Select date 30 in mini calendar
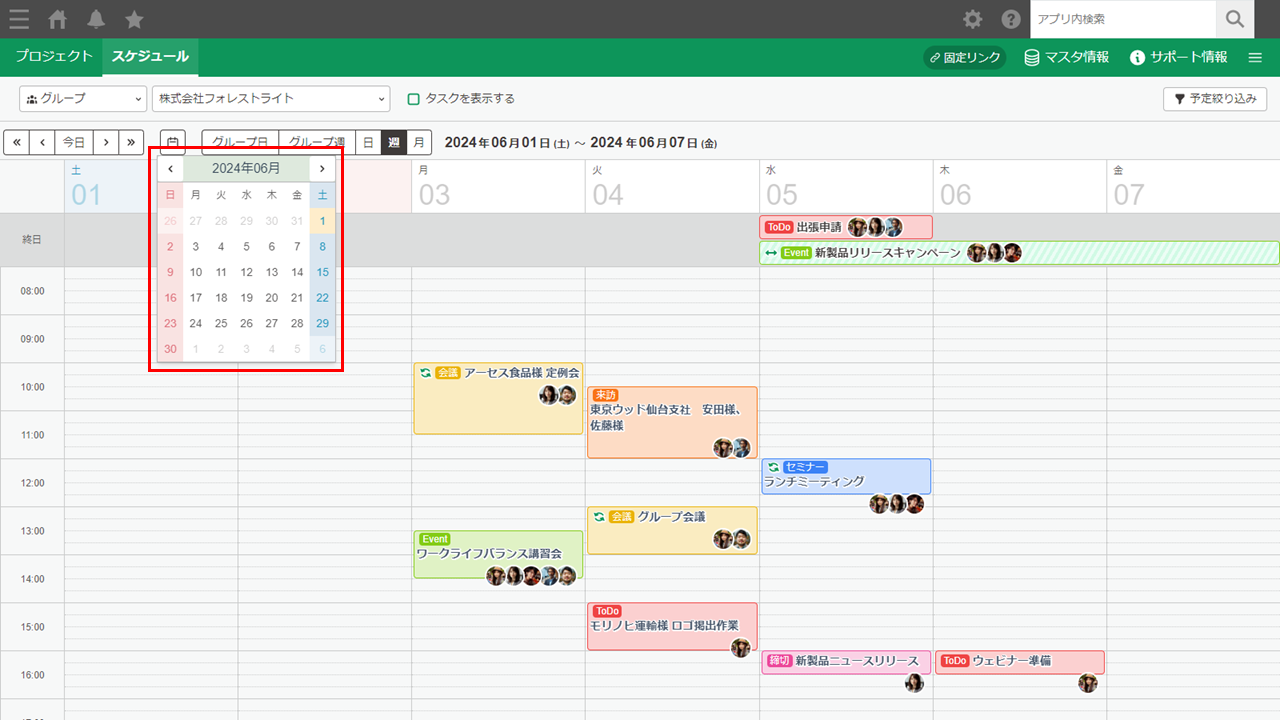This screenshot has height=720, width=1280. coord(170,349)
